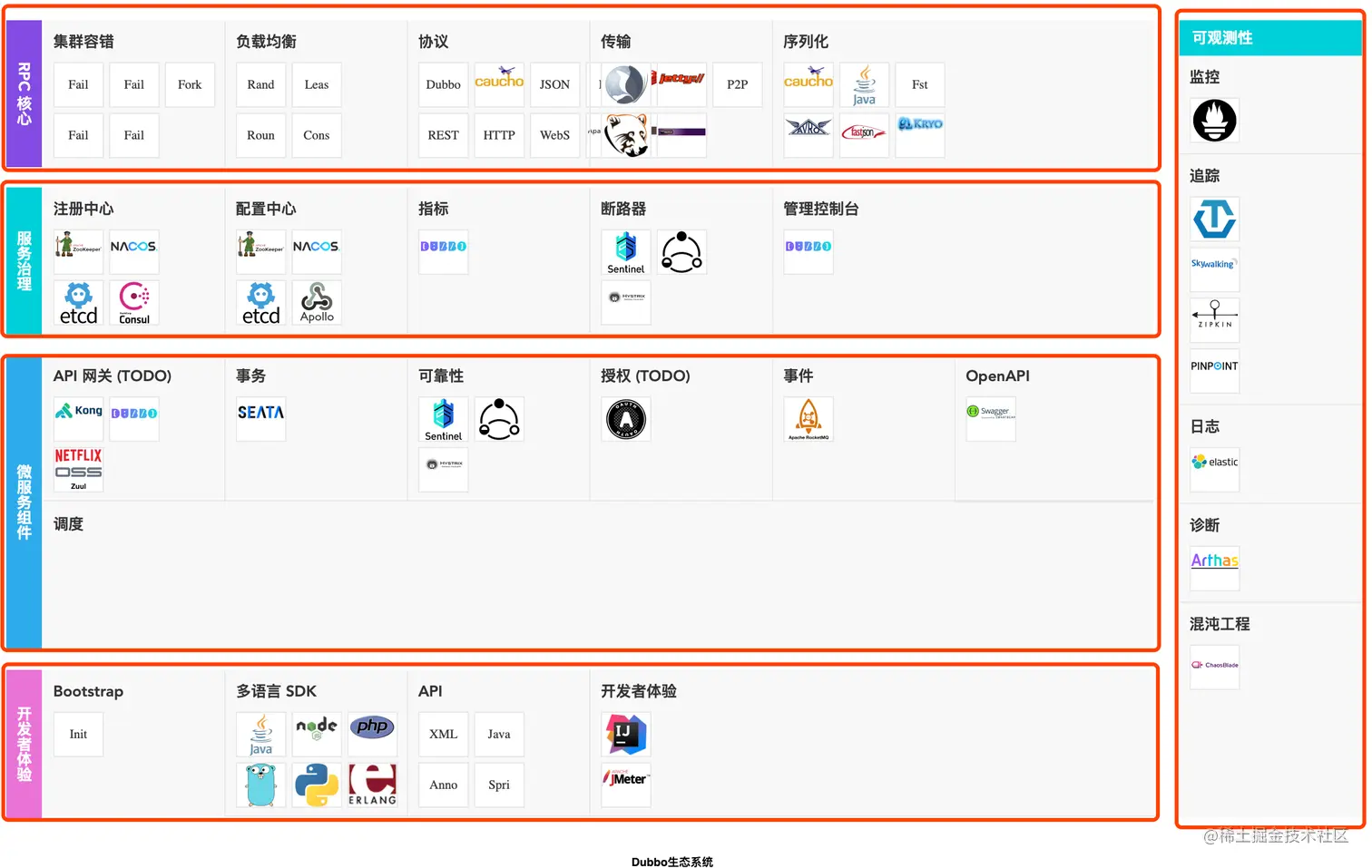Click the Dubbo logo under 管理控制台
The image size is (1372, 868).
[x=808, y=252]
